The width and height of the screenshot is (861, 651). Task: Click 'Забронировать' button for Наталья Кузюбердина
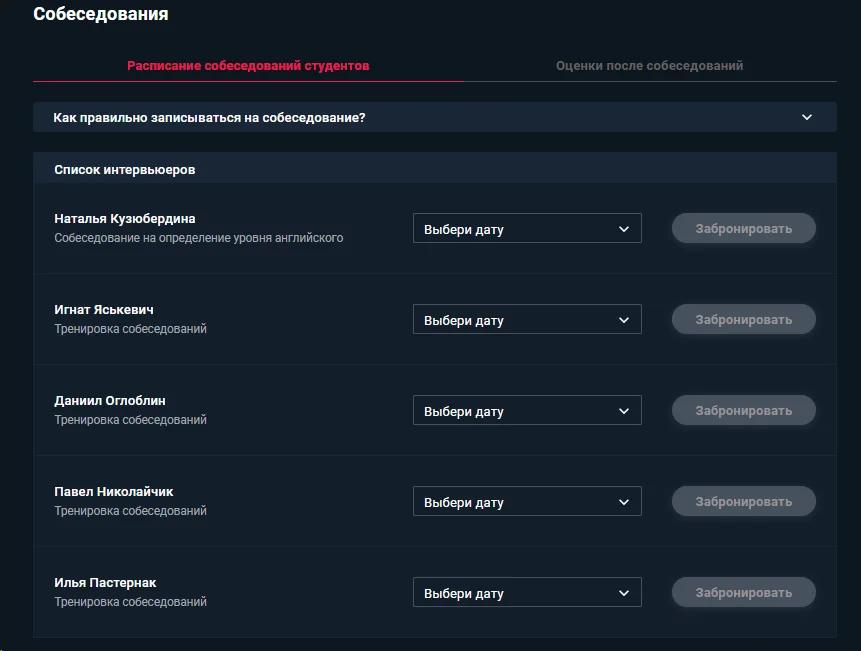pos(743,228)
